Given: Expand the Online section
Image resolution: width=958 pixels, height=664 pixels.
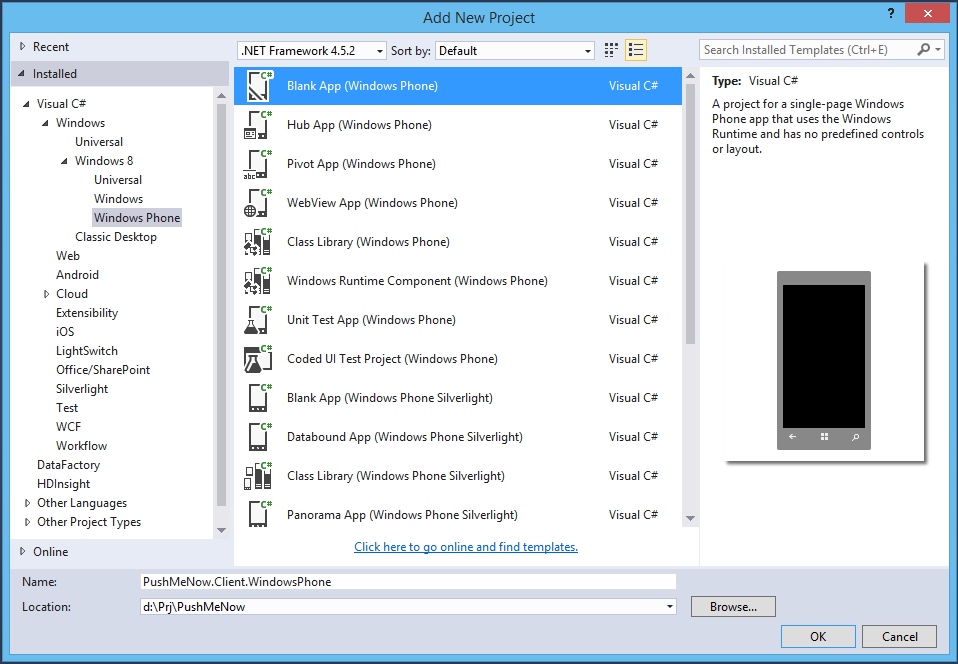Looking at the screenshot, I should [23, 552].
